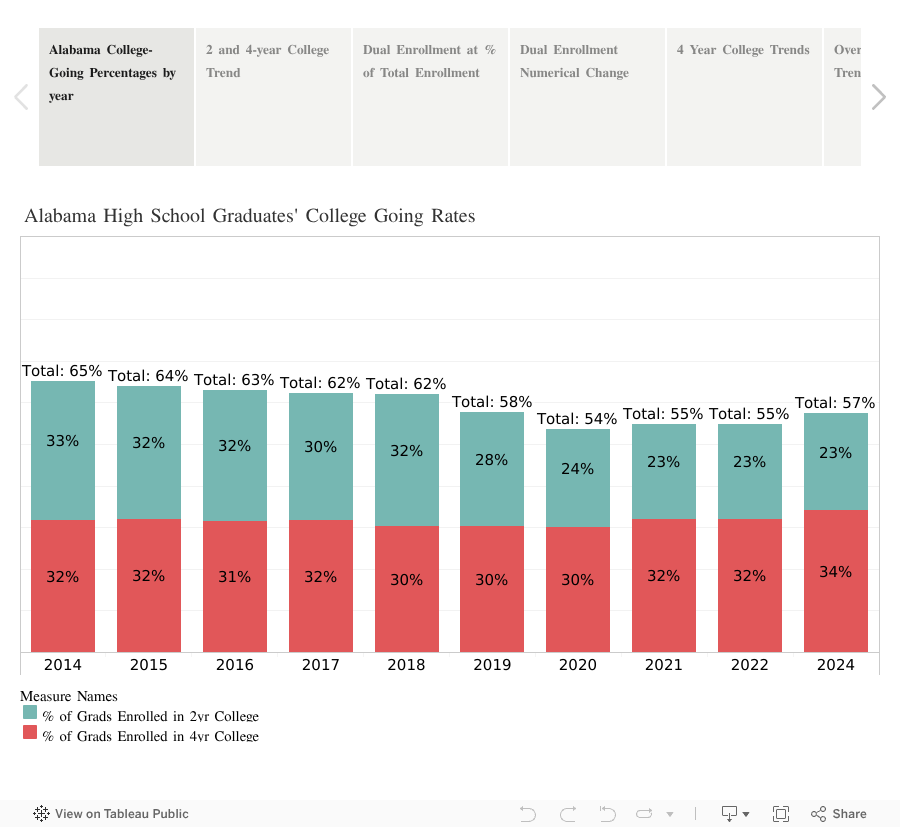Select the Revert icon to reset the dashboard
900x827 pixels.
(x=607, y=813)
